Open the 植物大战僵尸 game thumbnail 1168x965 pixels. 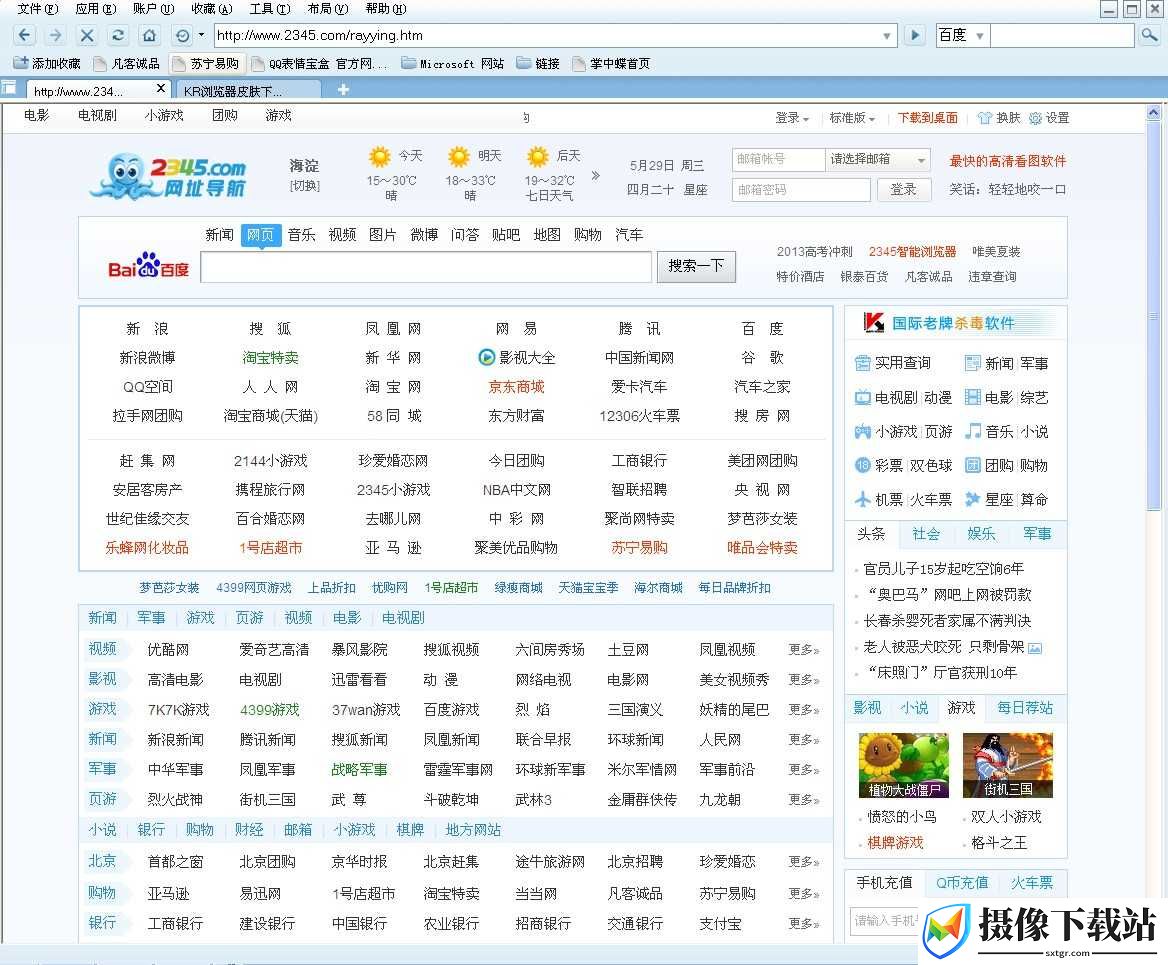904,765
